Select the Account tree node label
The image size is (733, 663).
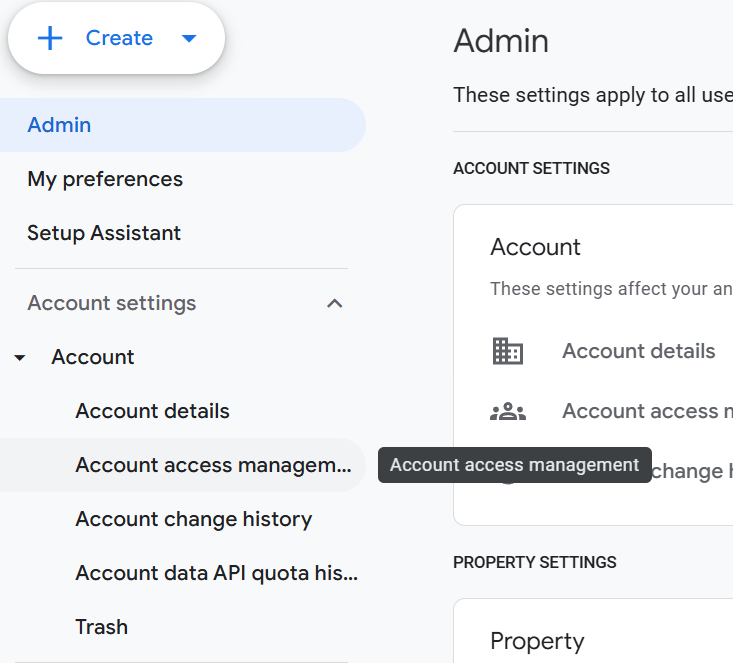[x=93, y=357]
